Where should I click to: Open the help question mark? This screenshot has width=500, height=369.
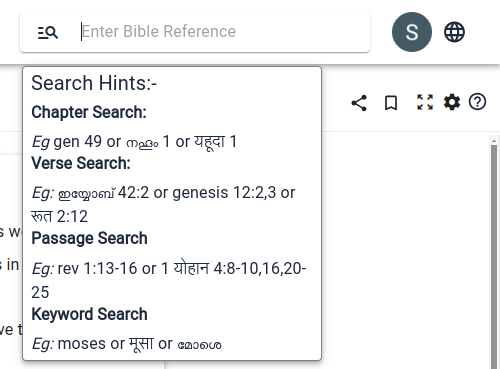click(477, 102)
